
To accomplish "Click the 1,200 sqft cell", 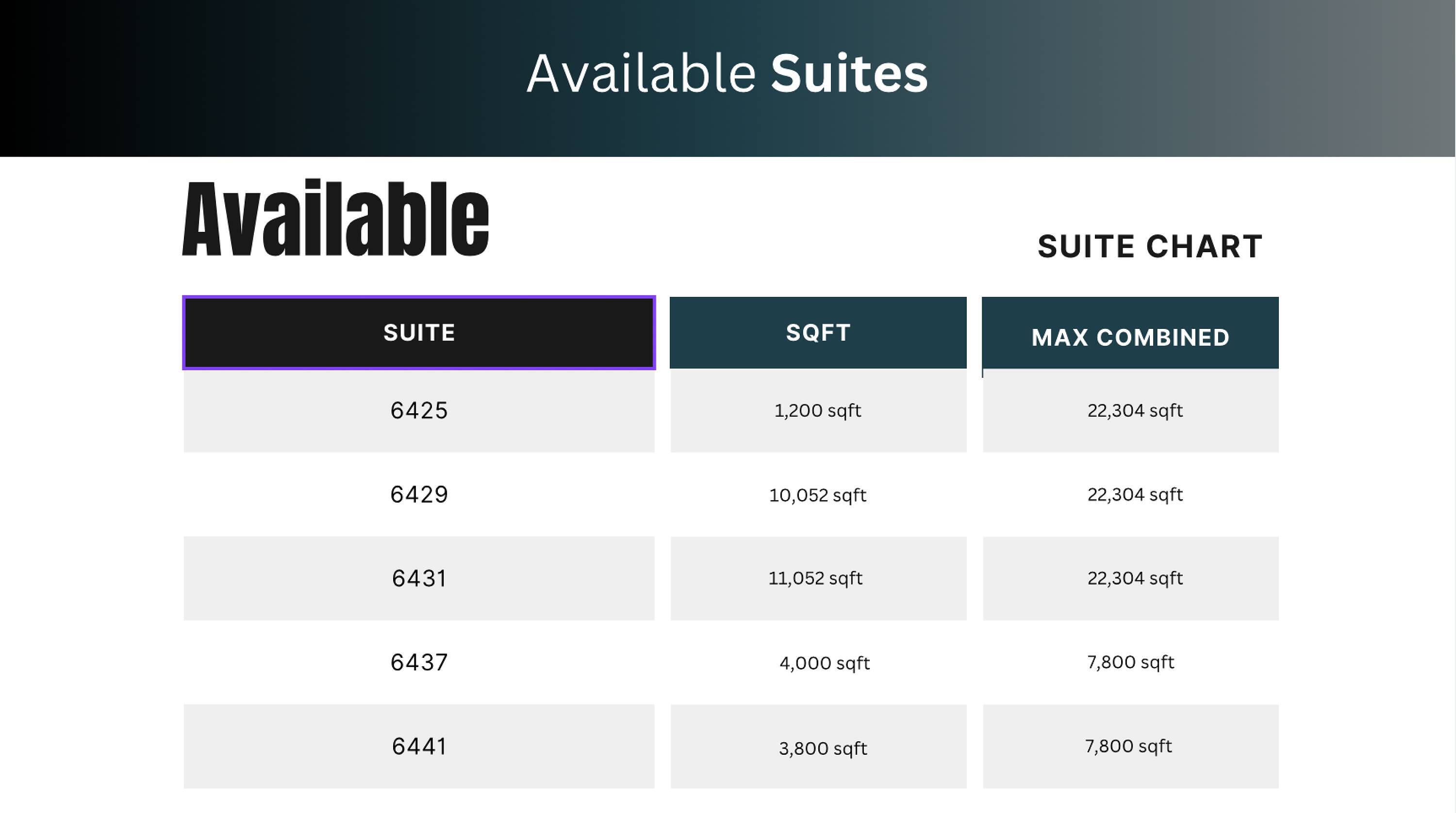I will (x=817, y=411).
